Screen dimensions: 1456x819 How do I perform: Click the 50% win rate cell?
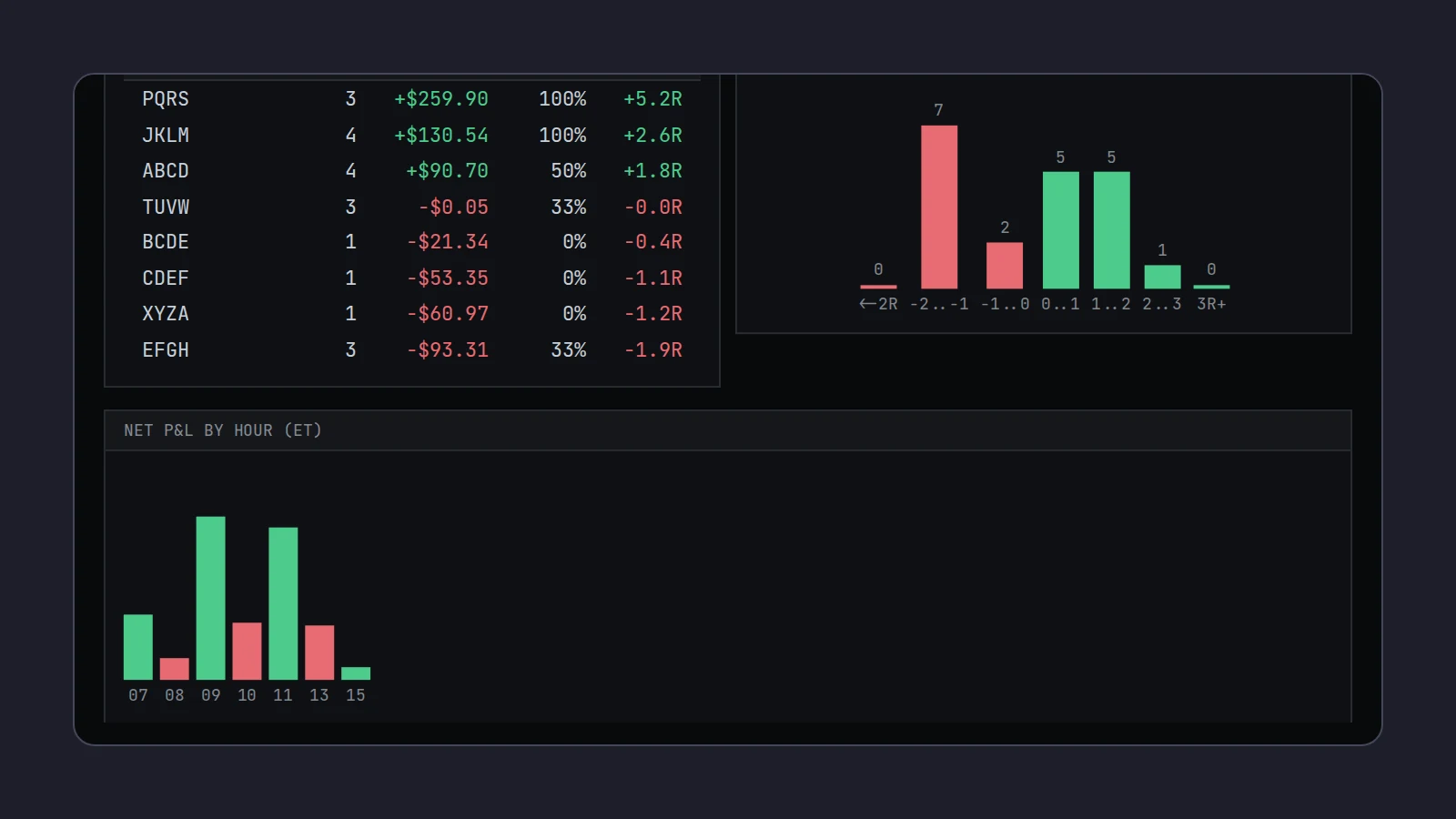pyautogui.click(x=568, y=170)
